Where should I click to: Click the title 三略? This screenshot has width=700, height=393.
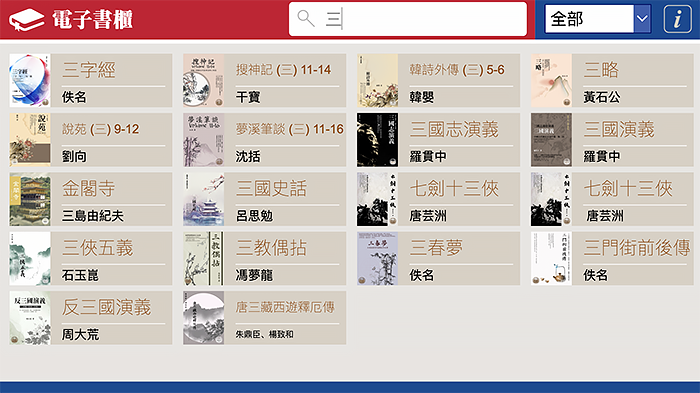click(x=601, y=70)
